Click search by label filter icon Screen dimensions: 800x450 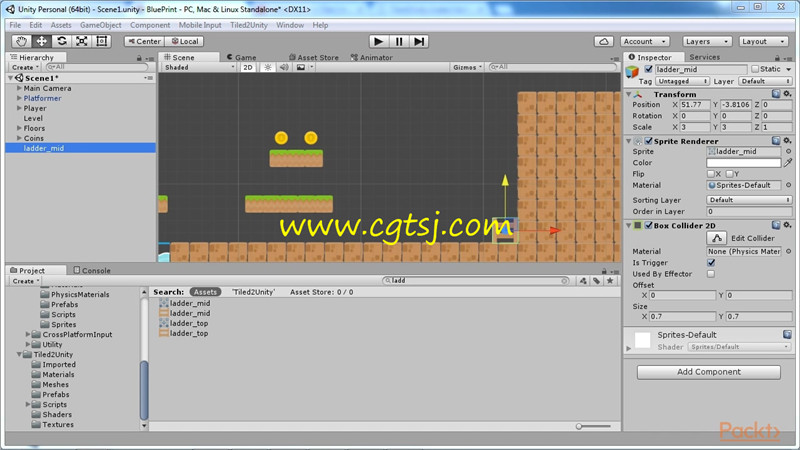596,281
